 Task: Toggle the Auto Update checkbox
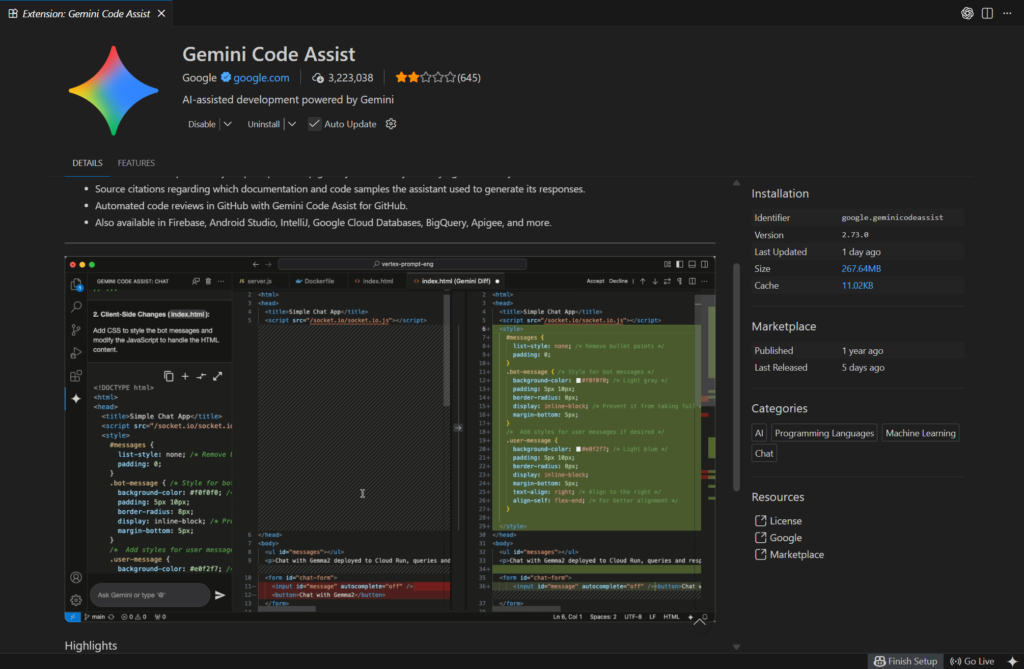pos(315,124)
